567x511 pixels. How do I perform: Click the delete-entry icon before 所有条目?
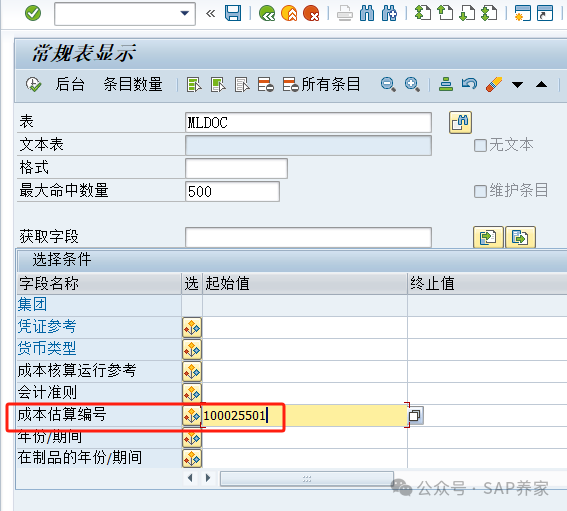click(x=265, y=85)
